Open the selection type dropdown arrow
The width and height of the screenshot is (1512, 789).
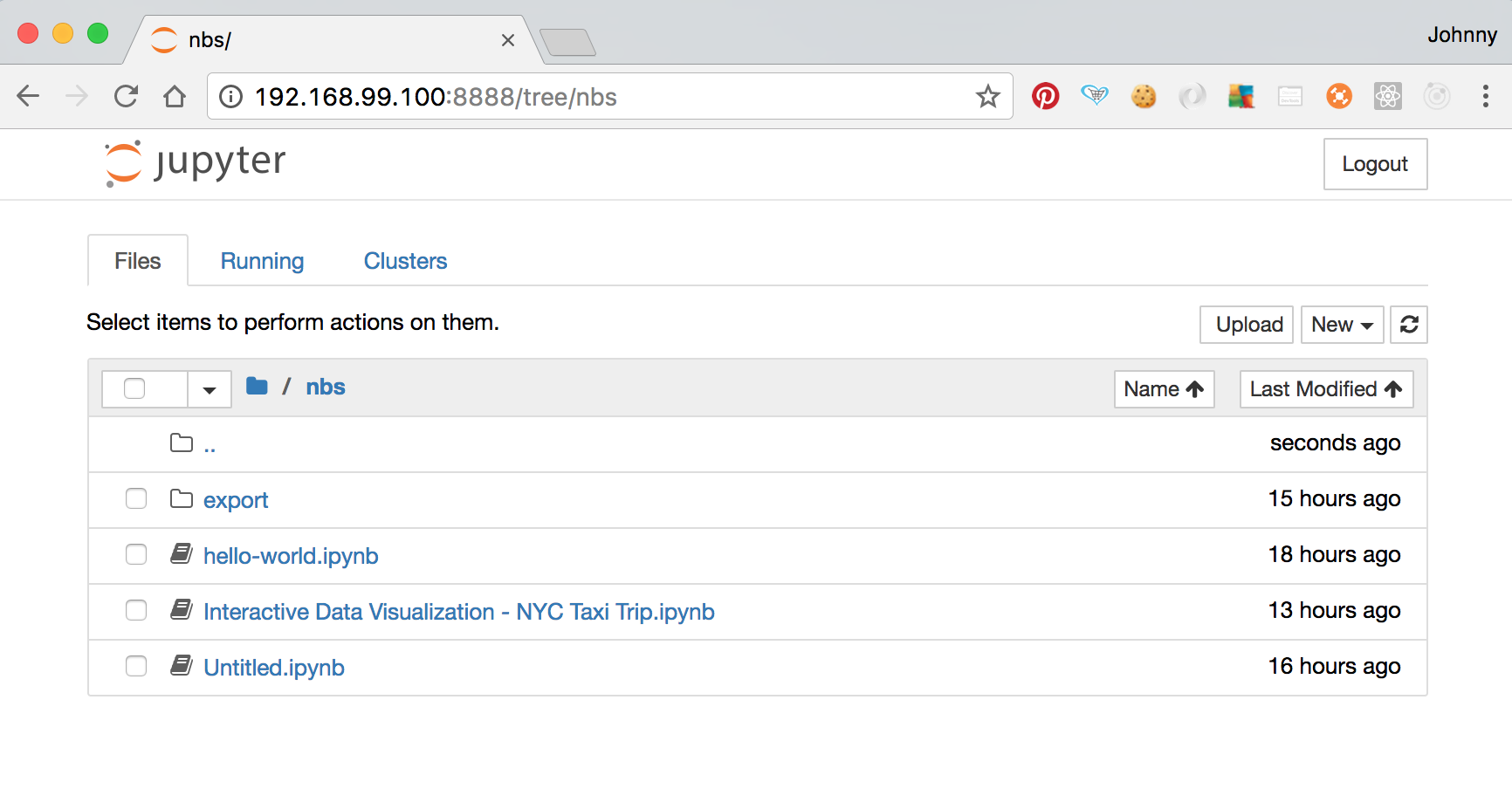[x=210, y=389]
